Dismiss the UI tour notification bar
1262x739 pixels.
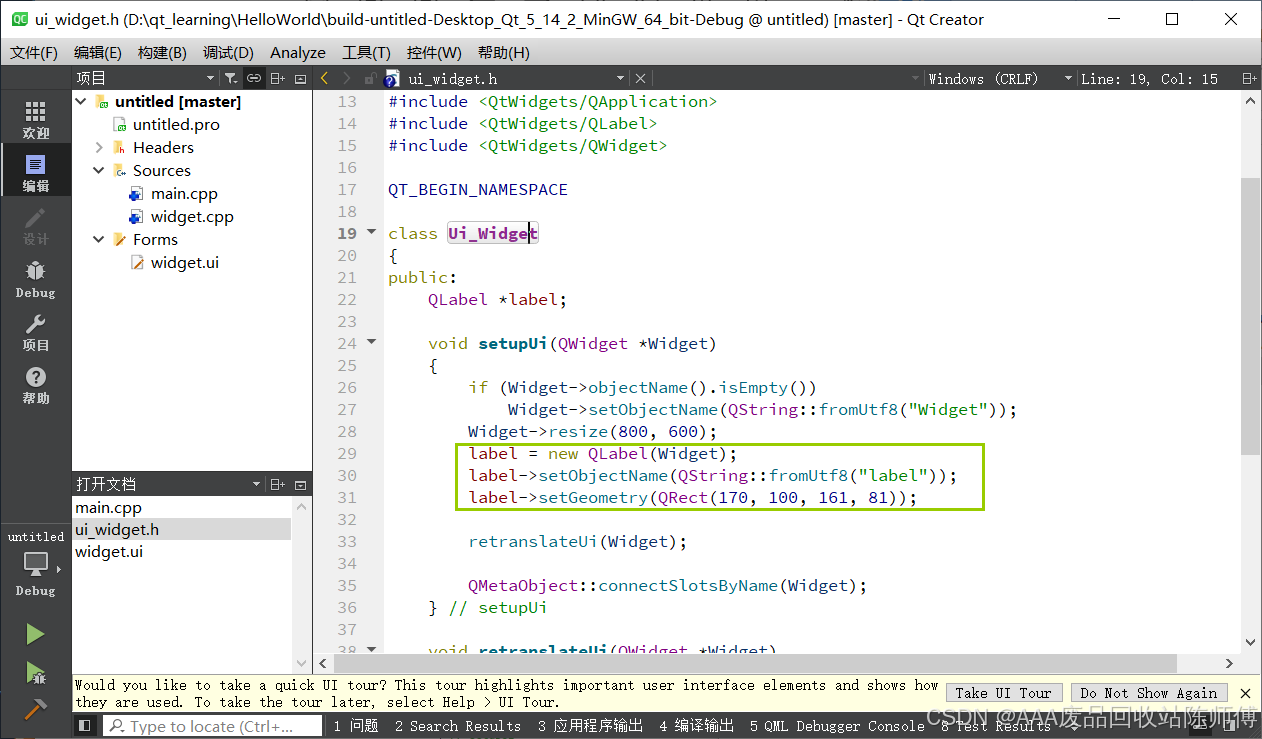click(x=1245, y=693)
